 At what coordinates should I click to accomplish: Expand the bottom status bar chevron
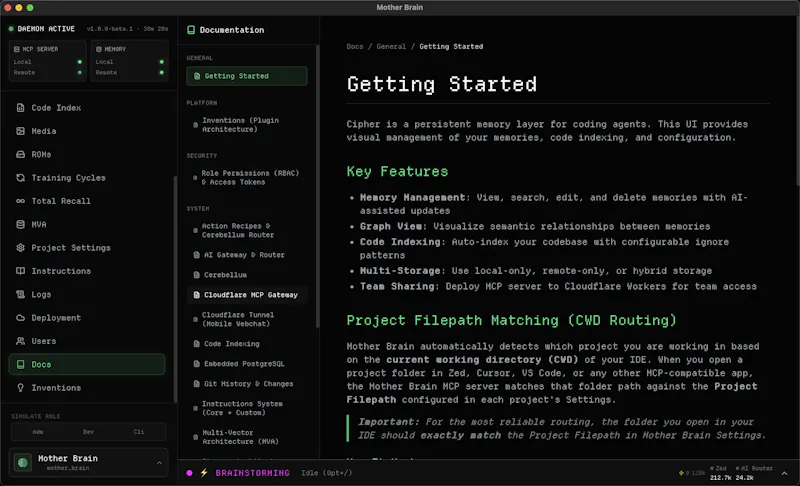[784, 473]
